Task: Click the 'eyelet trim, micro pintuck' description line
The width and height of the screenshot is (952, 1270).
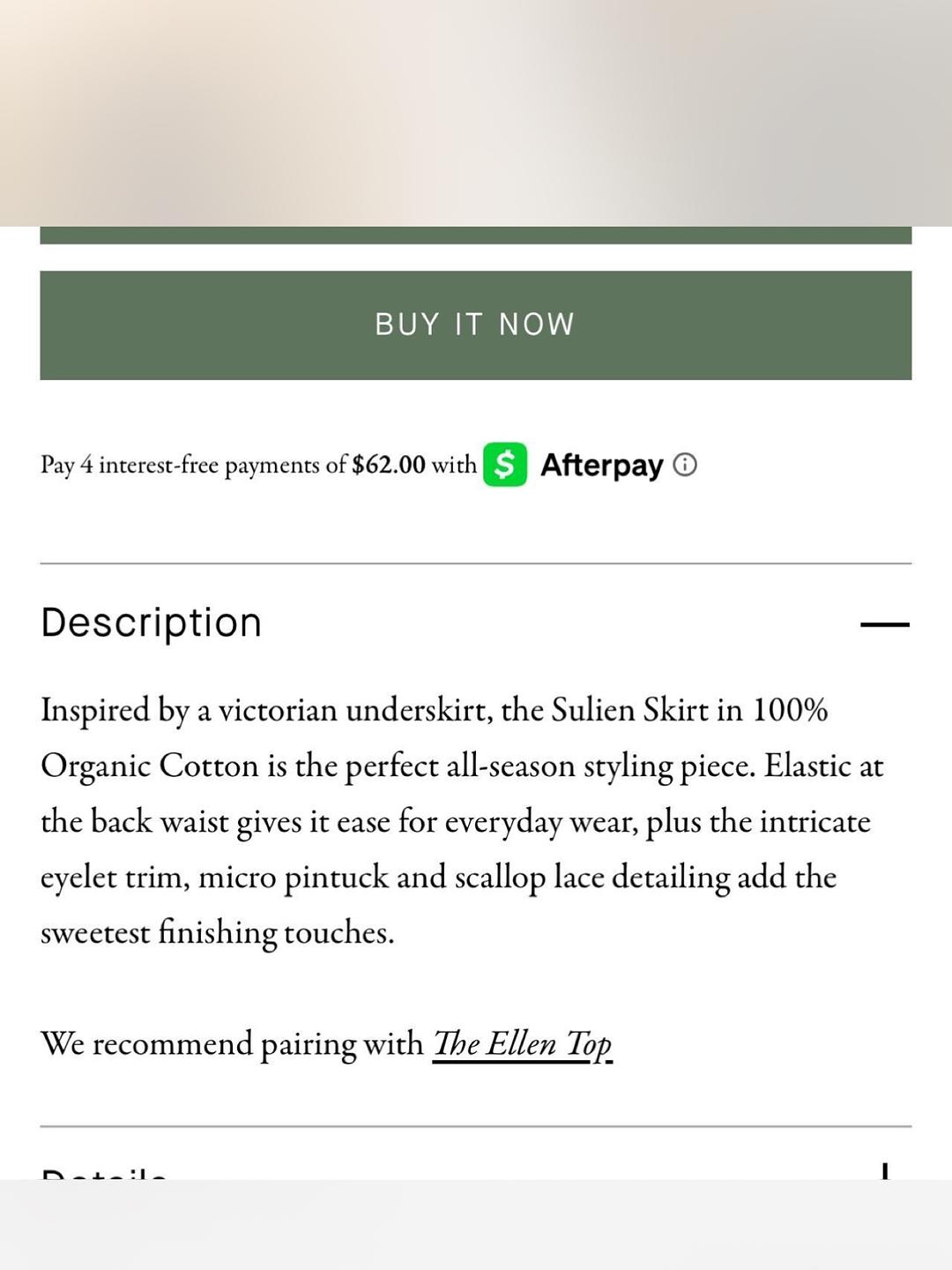Action: pyautogui.click(x=438, y=878)
